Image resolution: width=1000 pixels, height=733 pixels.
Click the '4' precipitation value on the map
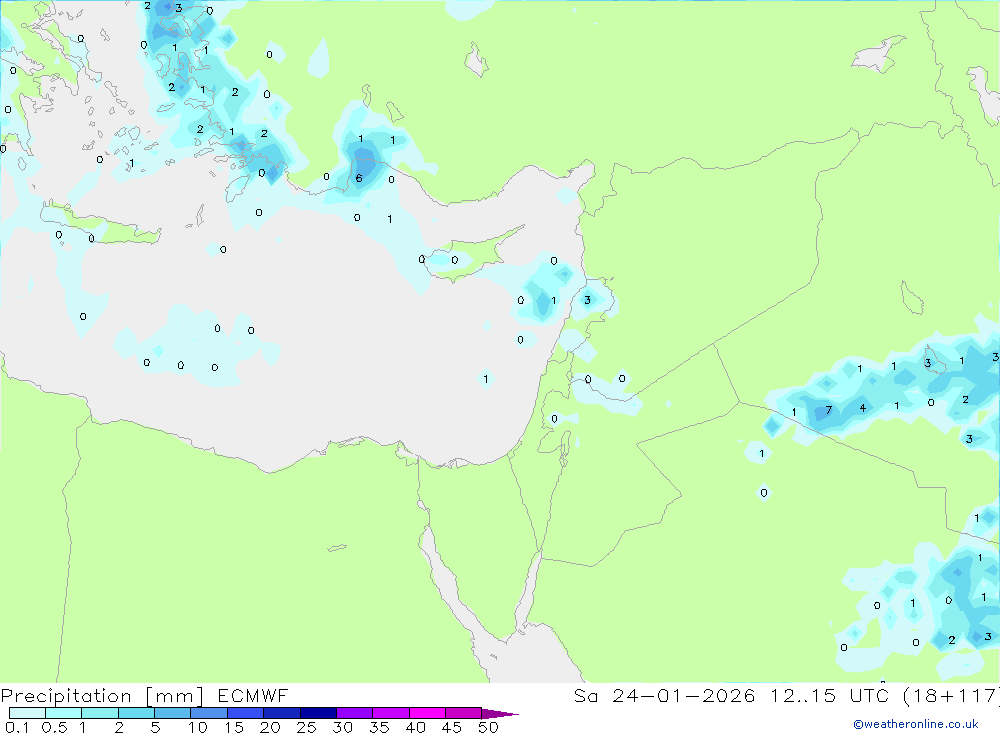click(x=862, y=408)
